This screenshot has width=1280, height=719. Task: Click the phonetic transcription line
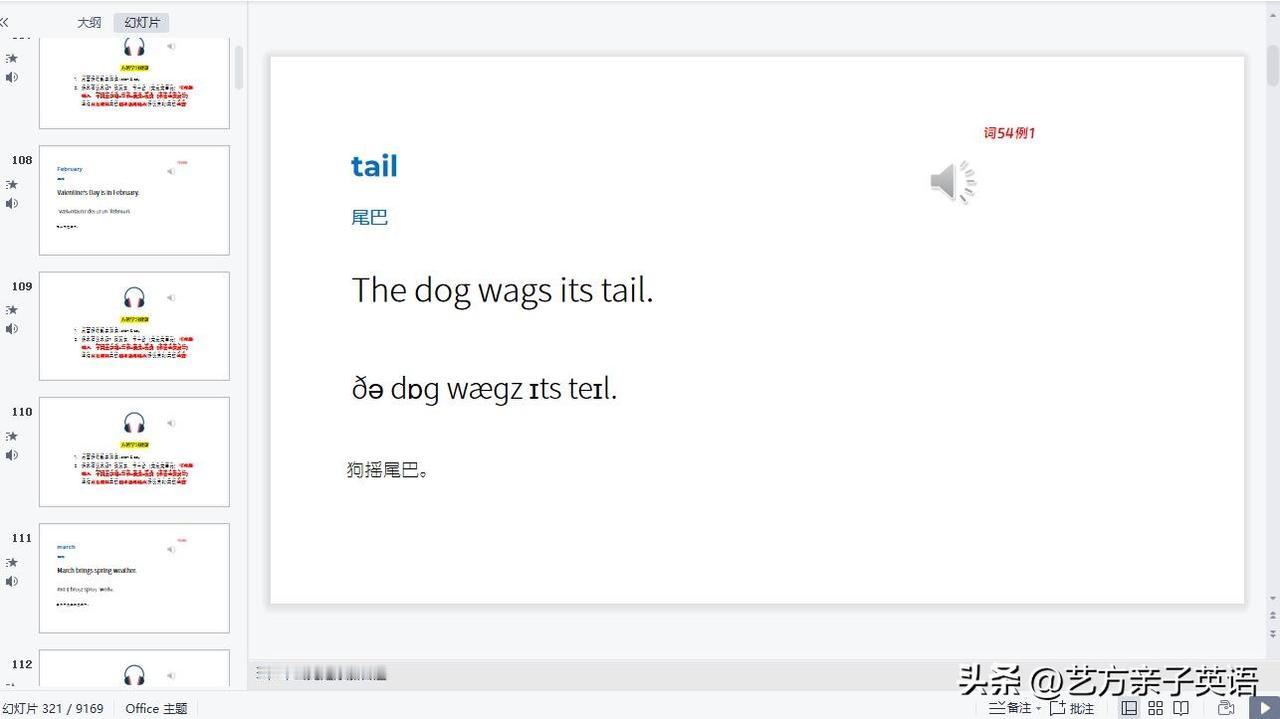click(484, 389)
